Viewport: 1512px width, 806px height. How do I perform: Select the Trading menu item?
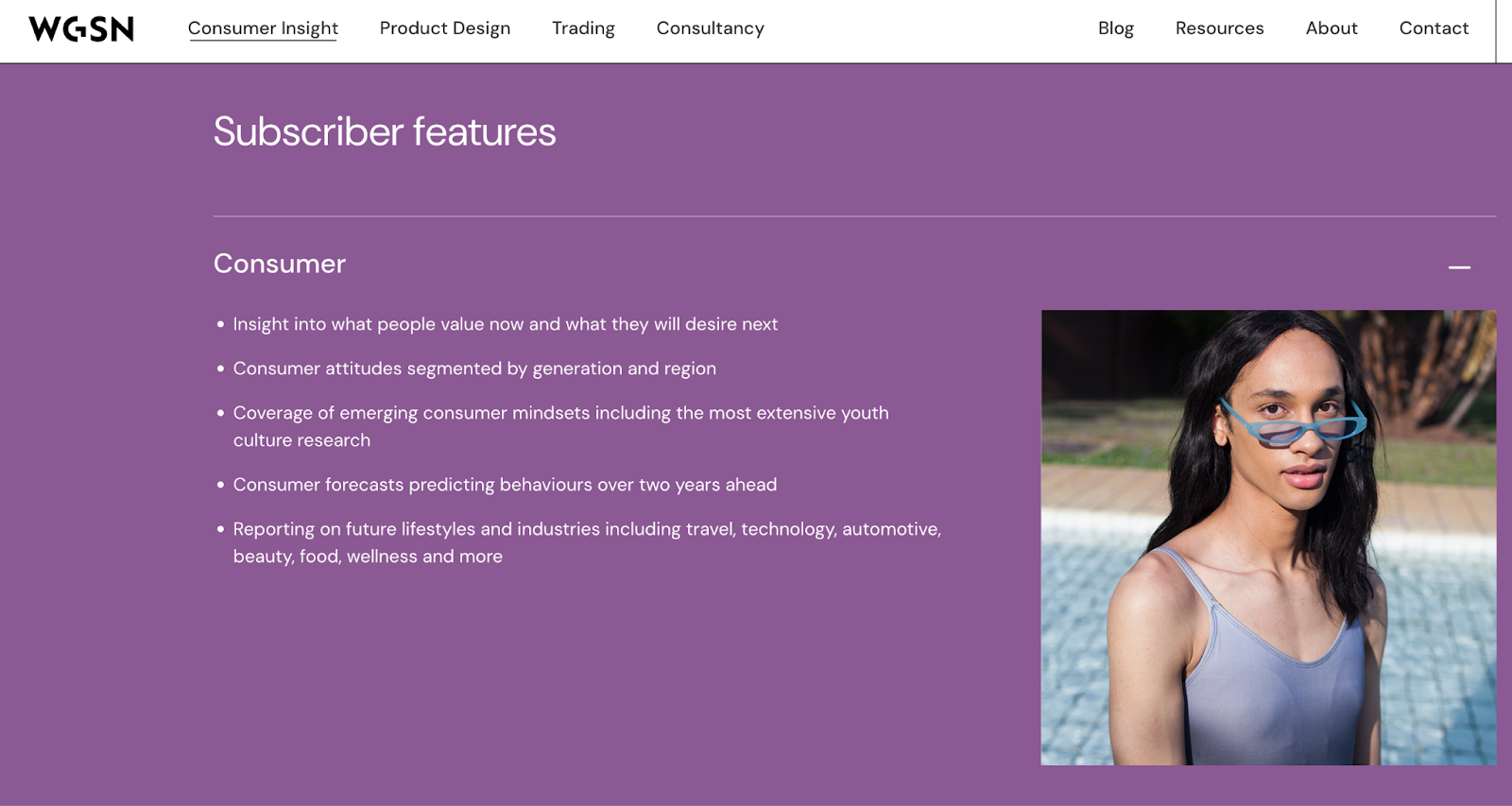[x=582, y=28]
